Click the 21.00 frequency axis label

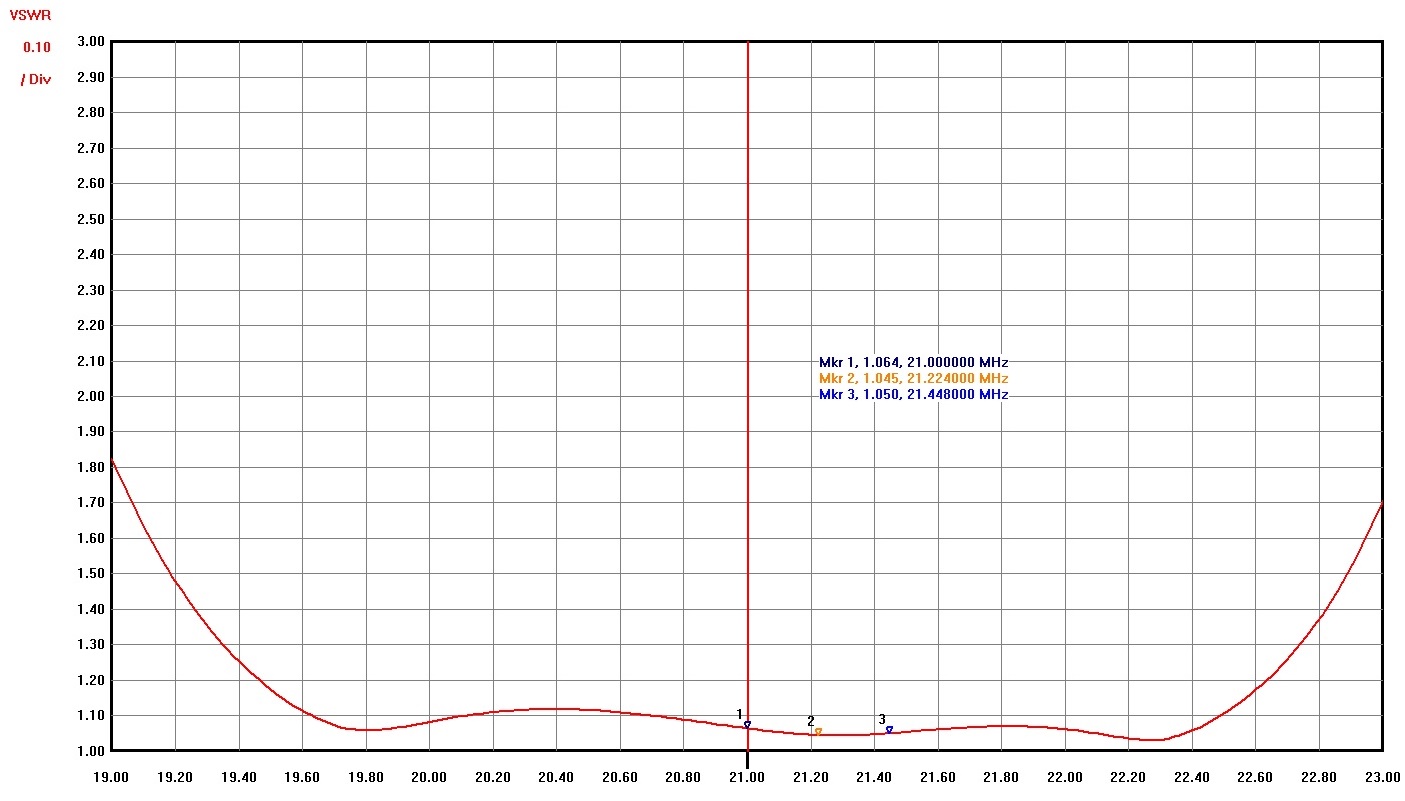(747, 777)
